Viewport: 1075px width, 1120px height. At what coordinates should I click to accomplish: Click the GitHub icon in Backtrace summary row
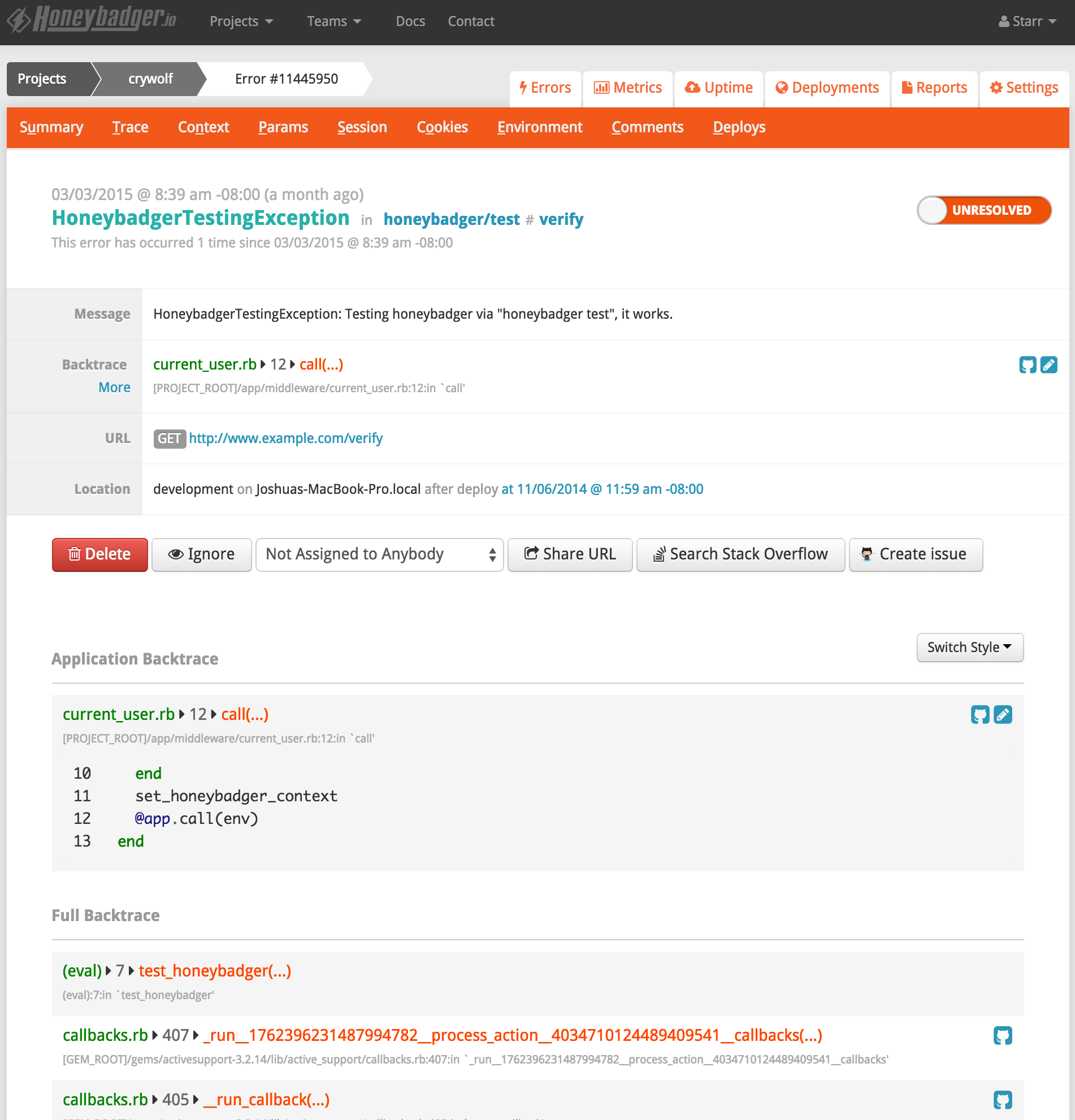1027,364
